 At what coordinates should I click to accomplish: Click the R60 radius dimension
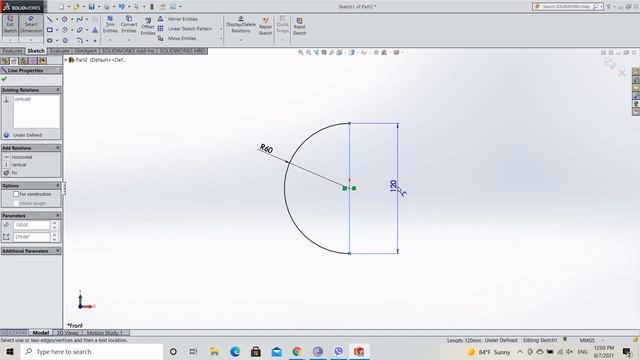(266, 149)
